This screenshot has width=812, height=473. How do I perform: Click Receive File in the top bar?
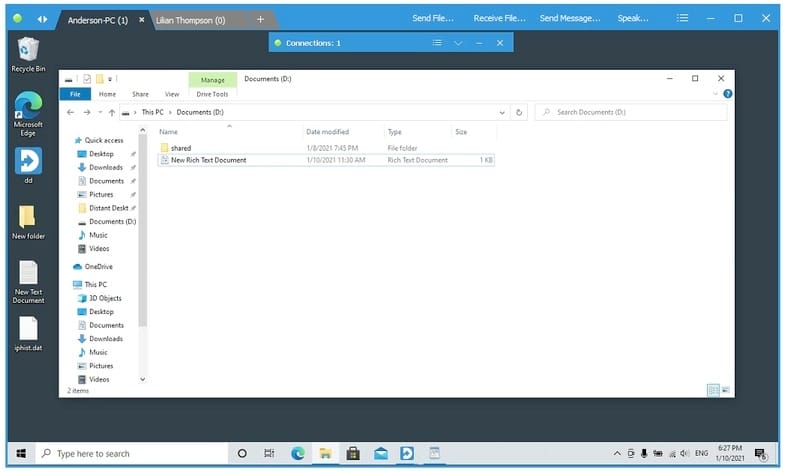pos(501,19)
